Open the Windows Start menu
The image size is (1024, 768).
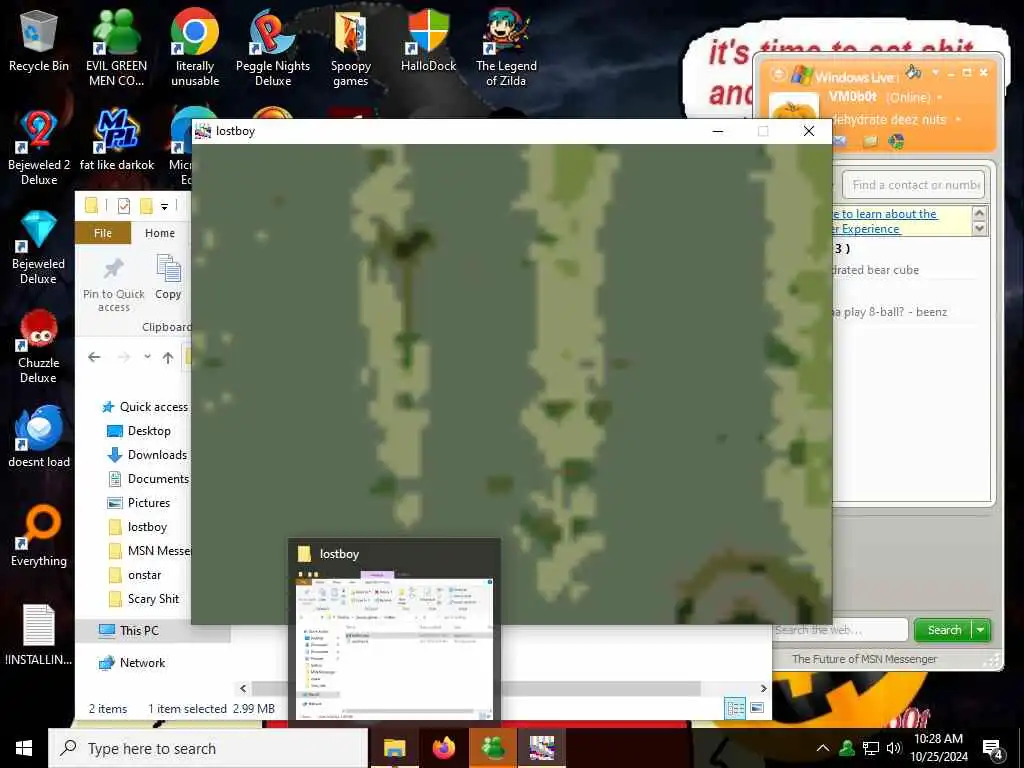pyautogui.click(x=24, y=748)
